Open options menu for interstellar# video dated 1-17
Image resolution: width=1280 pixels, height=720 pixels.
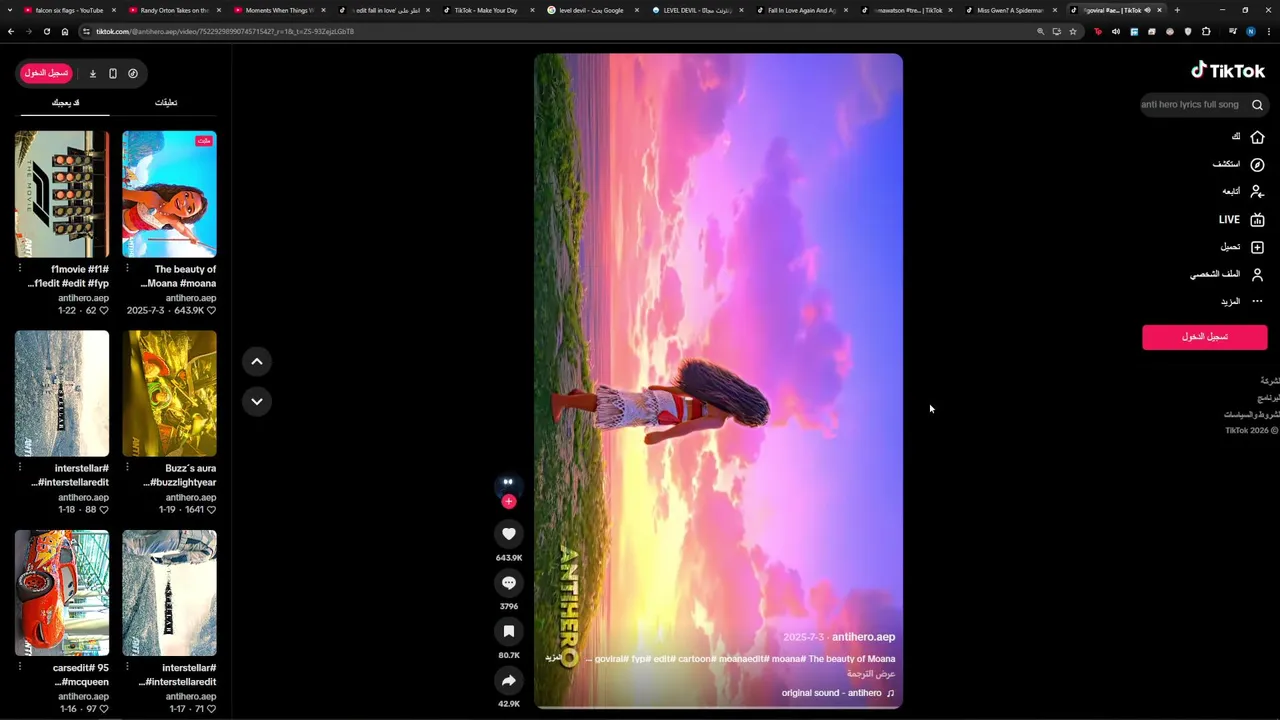(x=127, y=667)
